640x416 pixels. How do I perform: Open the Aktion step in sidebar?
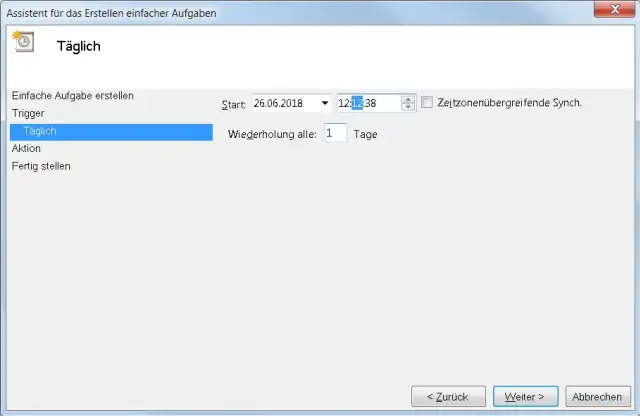tap(26, 148)
